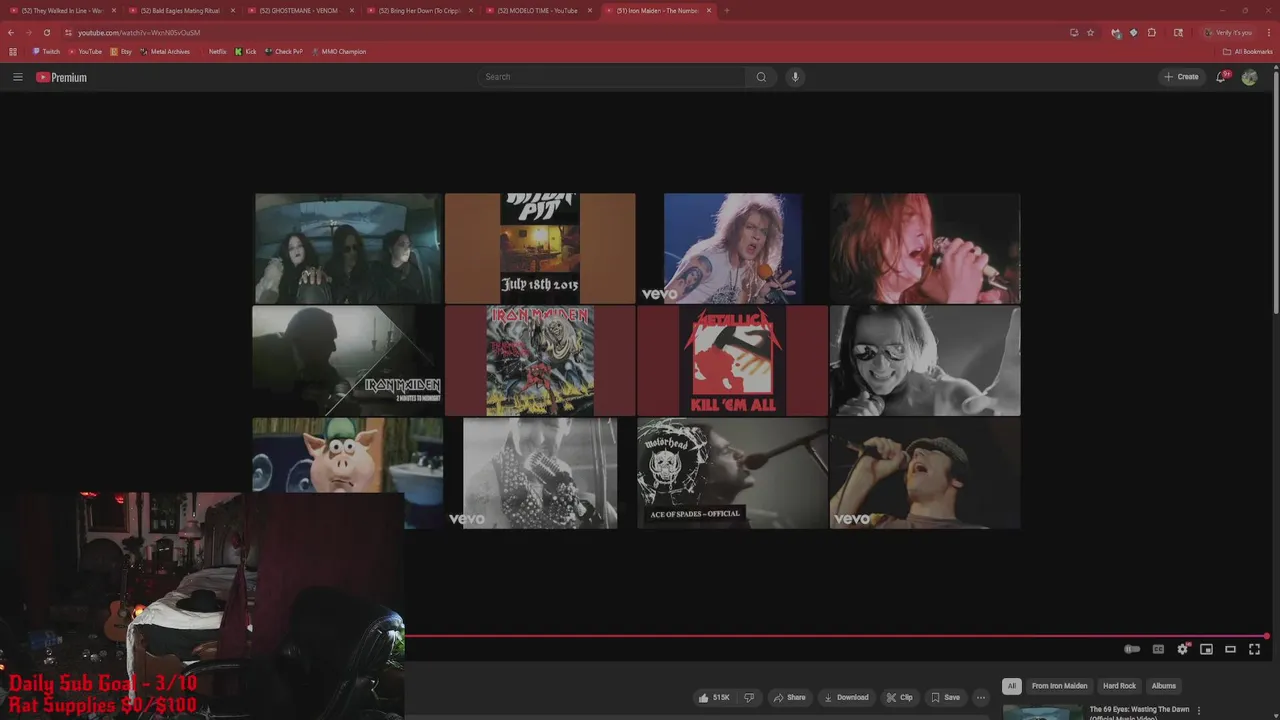The width and height of the screenshot is (1280, 720).
Task: Go forward in the browser
Action: pos(29,32)
